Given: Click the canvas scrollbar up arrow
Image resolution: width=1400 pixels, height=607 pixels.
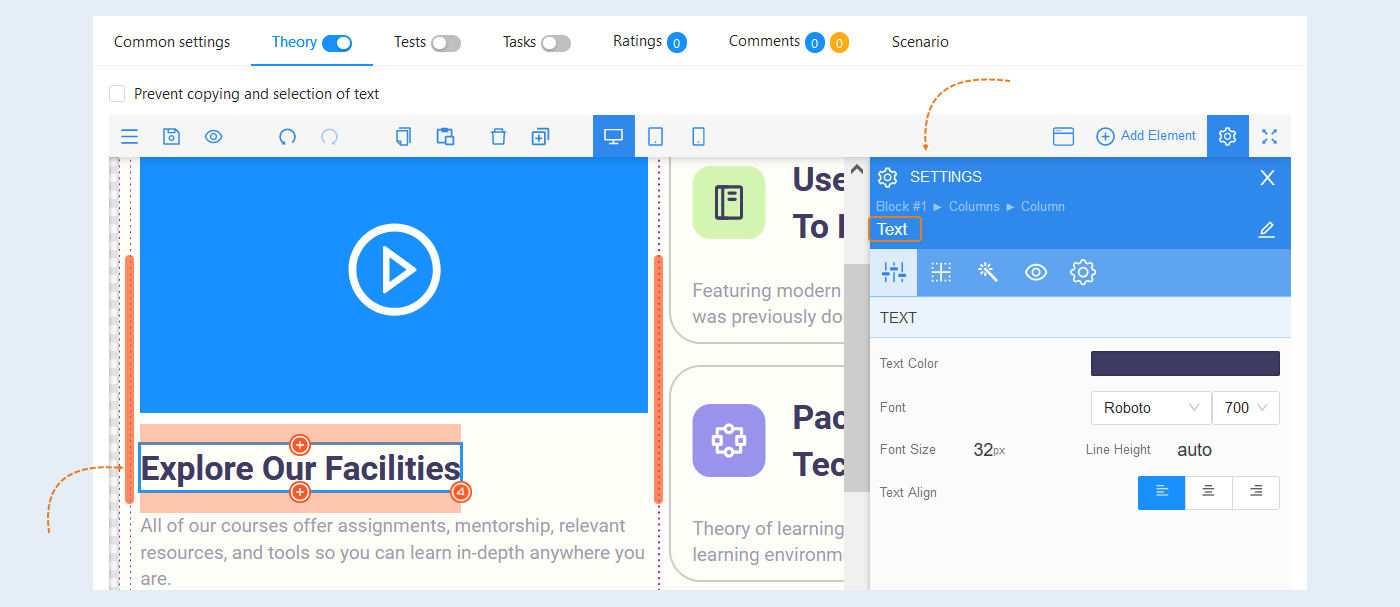Looking at the screenshot, I should tap(856, 169).
